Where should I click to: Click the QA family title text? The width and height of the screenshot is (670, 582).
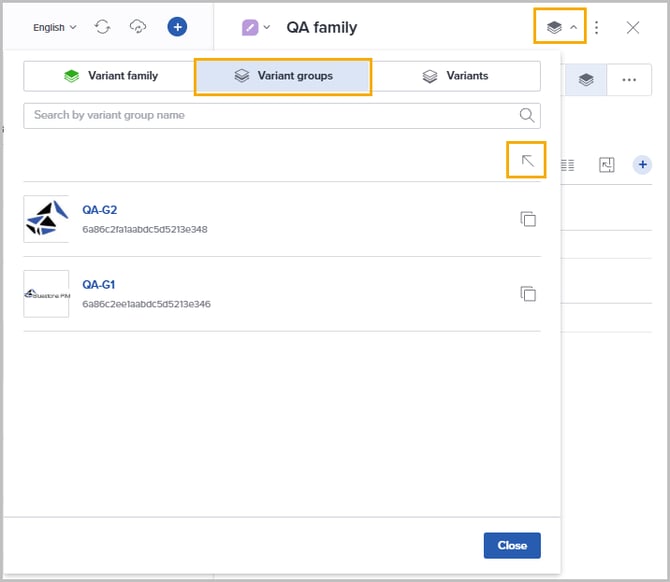[x=322, y=28]
